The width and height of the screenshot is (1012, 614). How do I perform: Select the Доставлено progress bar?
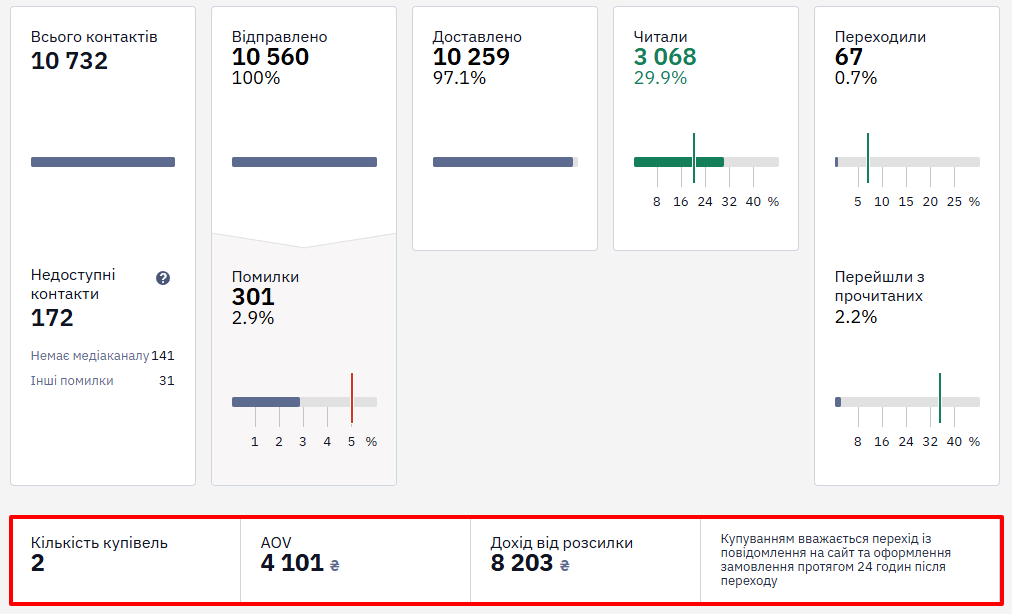pos(505,162)
